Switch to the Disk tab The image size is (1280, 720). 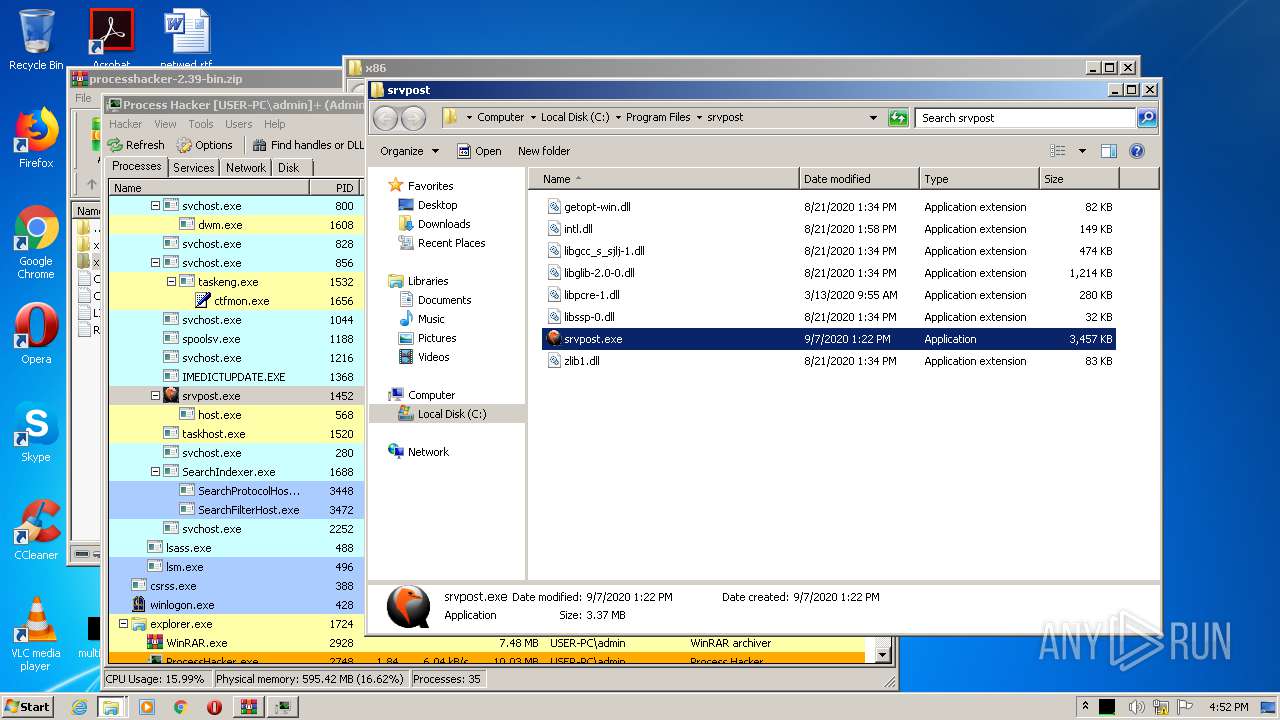[x=288, y=168]
